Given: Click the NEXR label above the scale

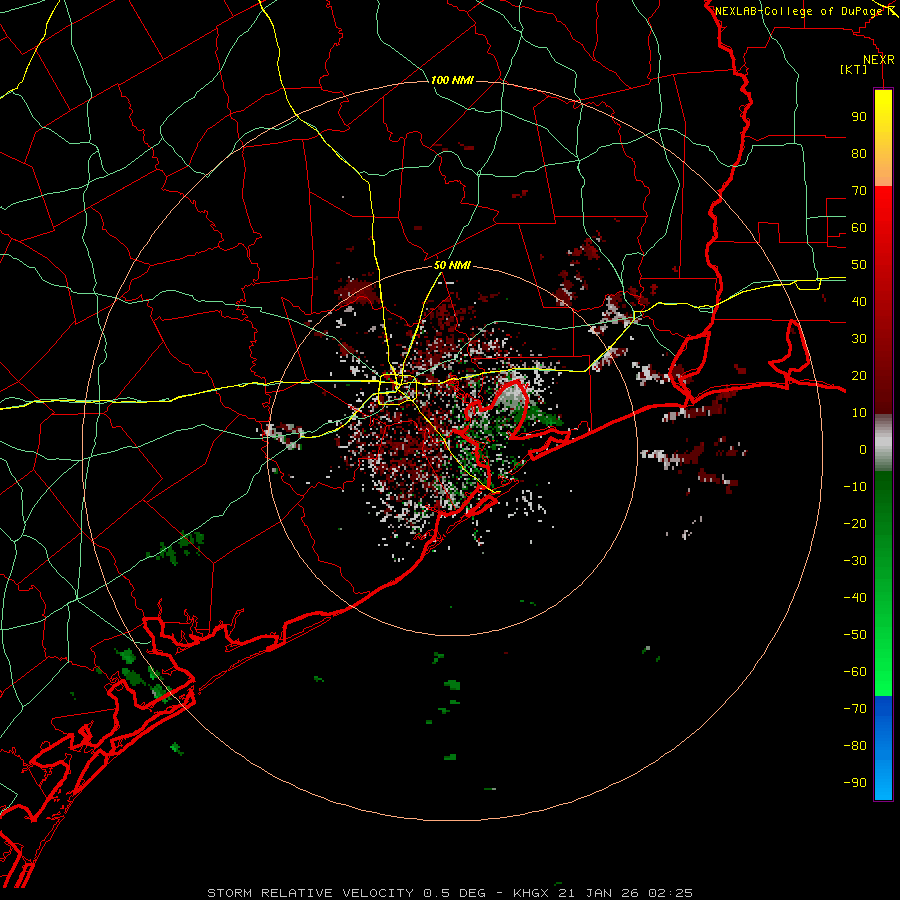Looking at the screenshot, I should click(x=879, y=60).
